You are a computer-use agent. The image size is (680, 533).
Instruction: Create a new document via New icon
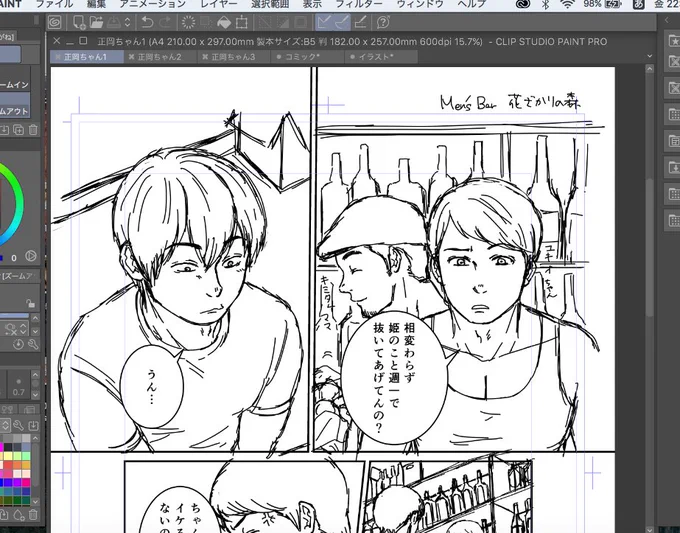tap(79, 22)
